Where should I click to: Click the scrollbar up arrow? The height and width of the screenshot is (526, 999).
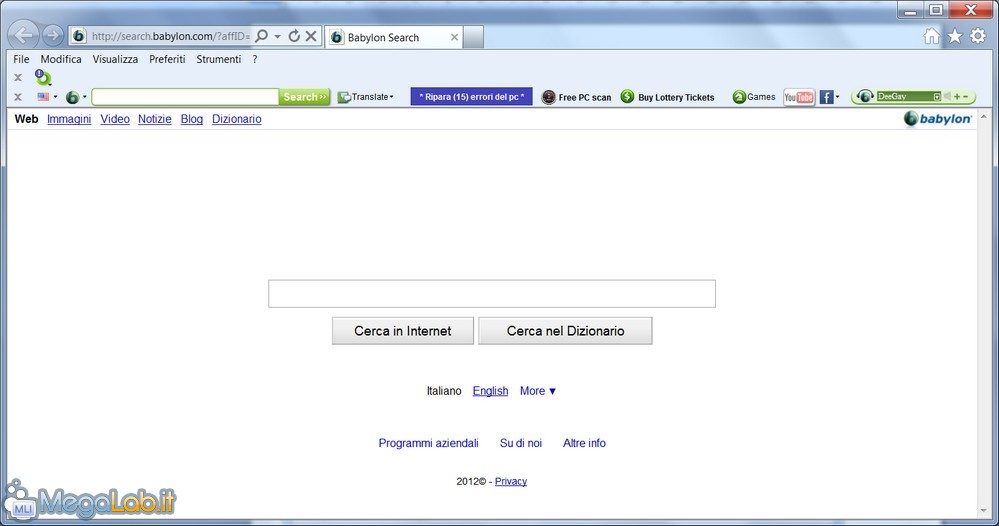click(x=984, y=117)
